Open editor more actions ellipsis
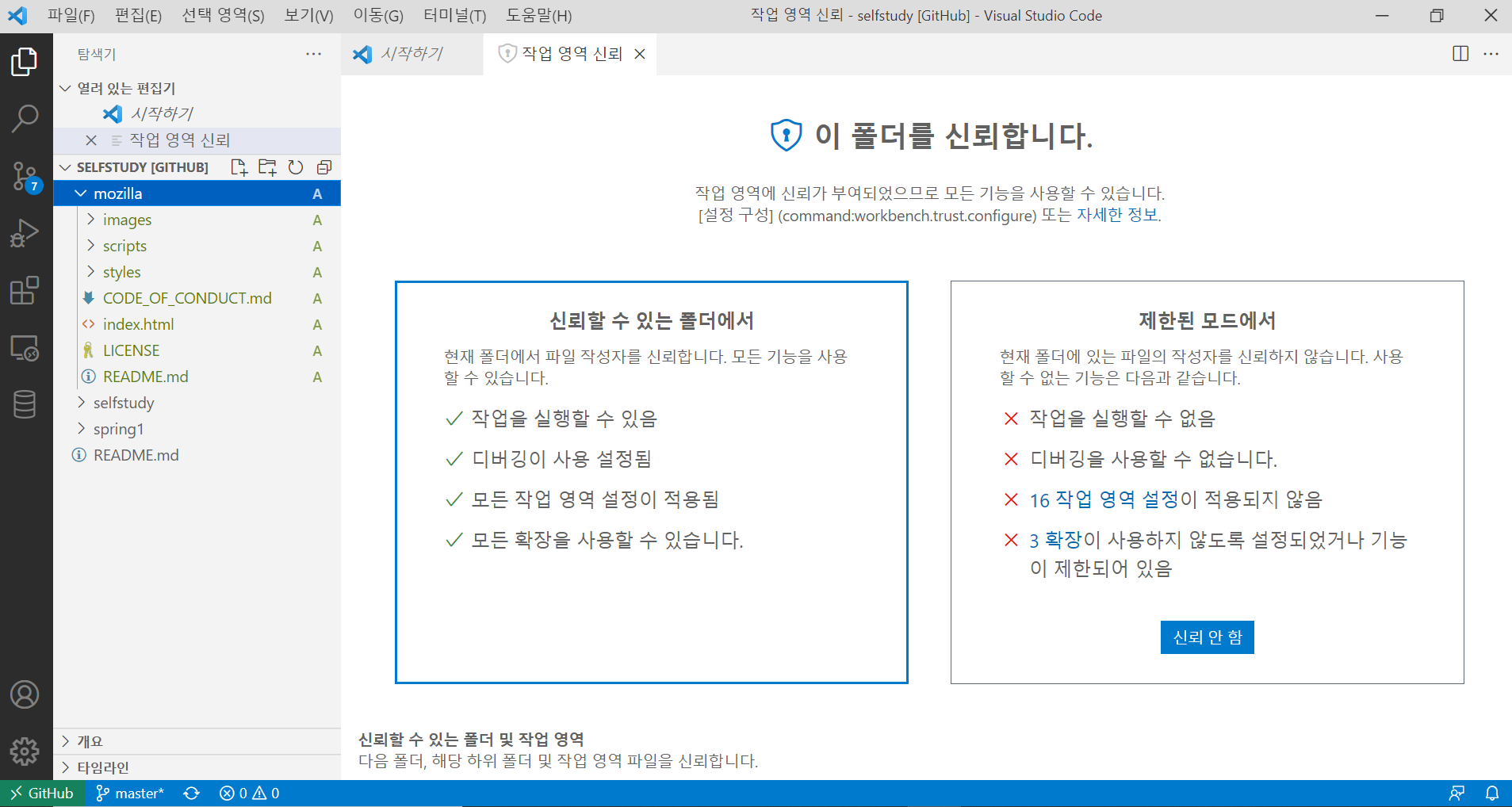The height and width of the screenshot is (807, 1512). coord(1491,54)
